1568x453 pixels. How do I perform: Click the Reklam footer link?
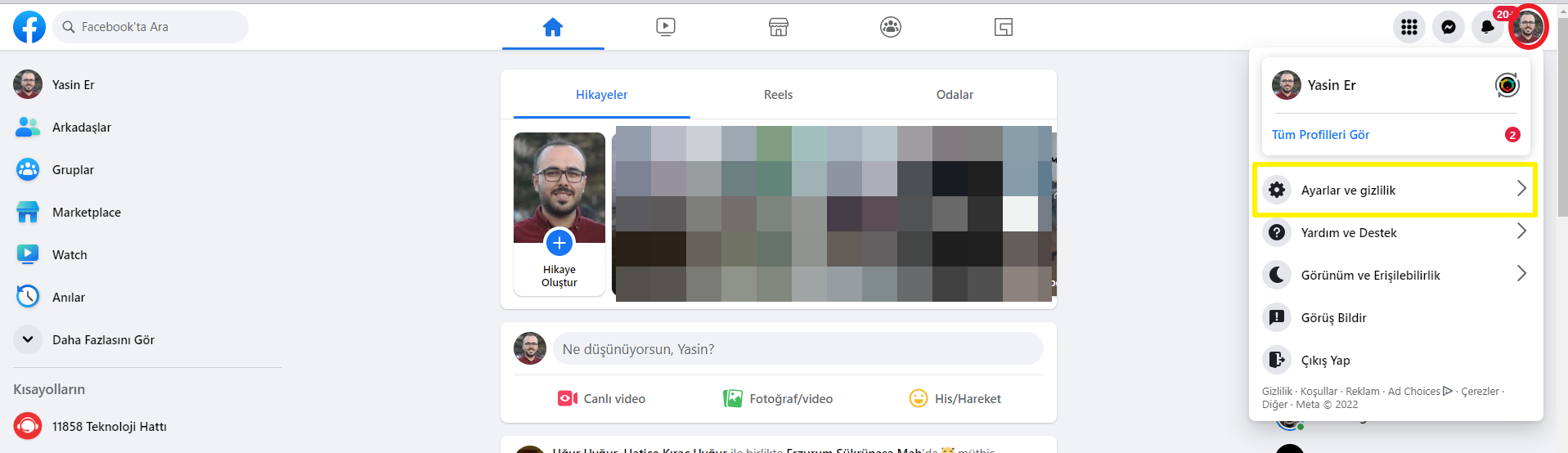click(1363, 391)
